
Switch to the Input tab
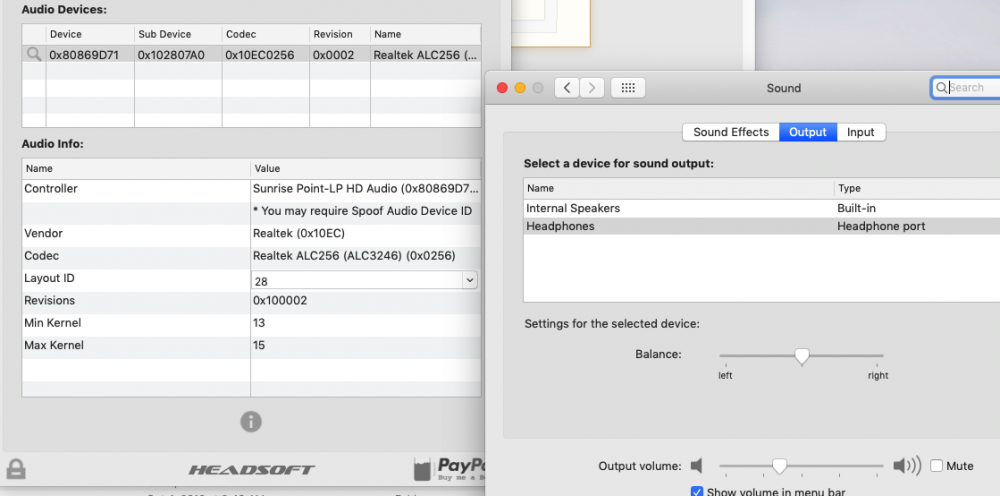coord(860,132)
